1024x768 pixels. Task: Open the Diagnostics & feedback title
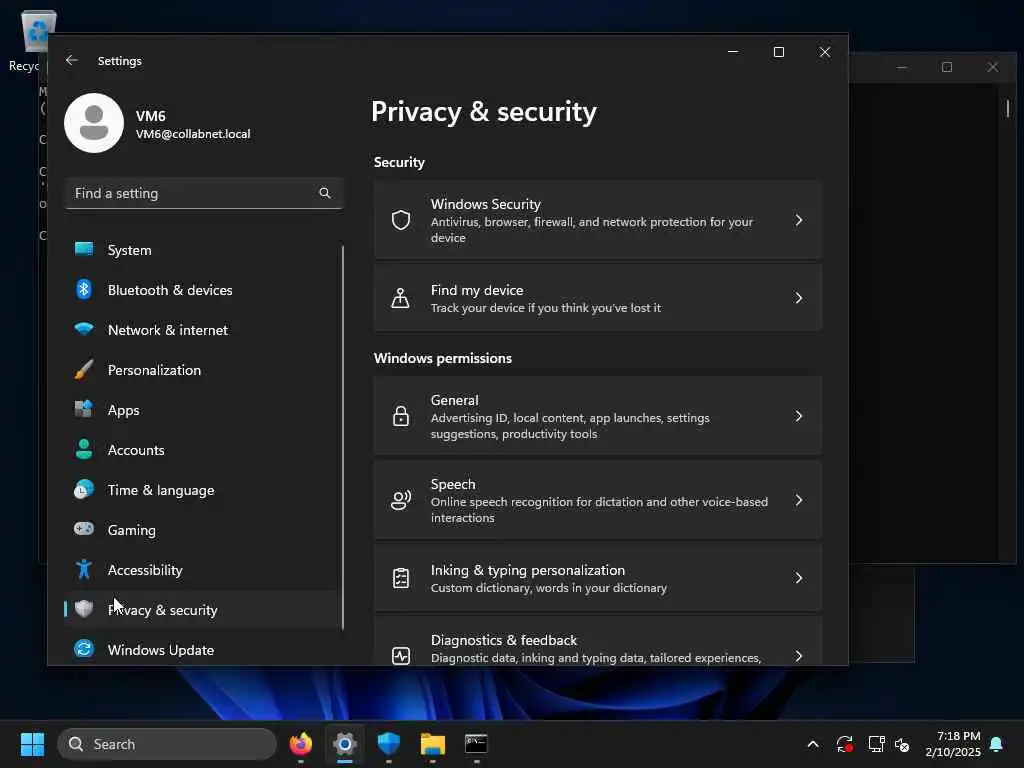tap(504, 640)
